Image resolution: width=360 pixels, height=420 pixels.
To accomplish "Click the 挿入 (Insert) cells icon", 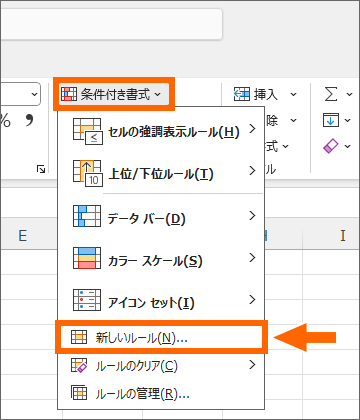I will [x=242, y=94].
